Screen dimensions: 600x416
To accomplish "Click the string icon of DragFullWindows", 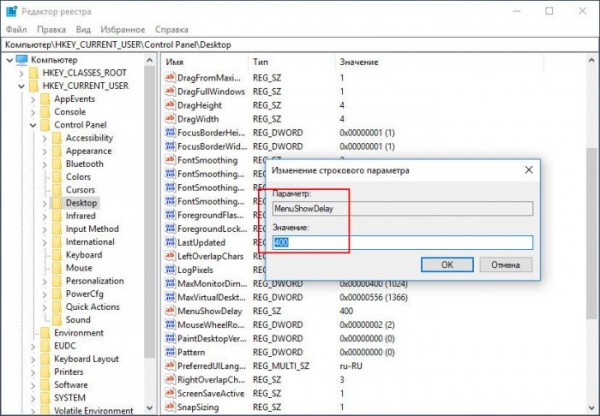I will tap(170, 91).
